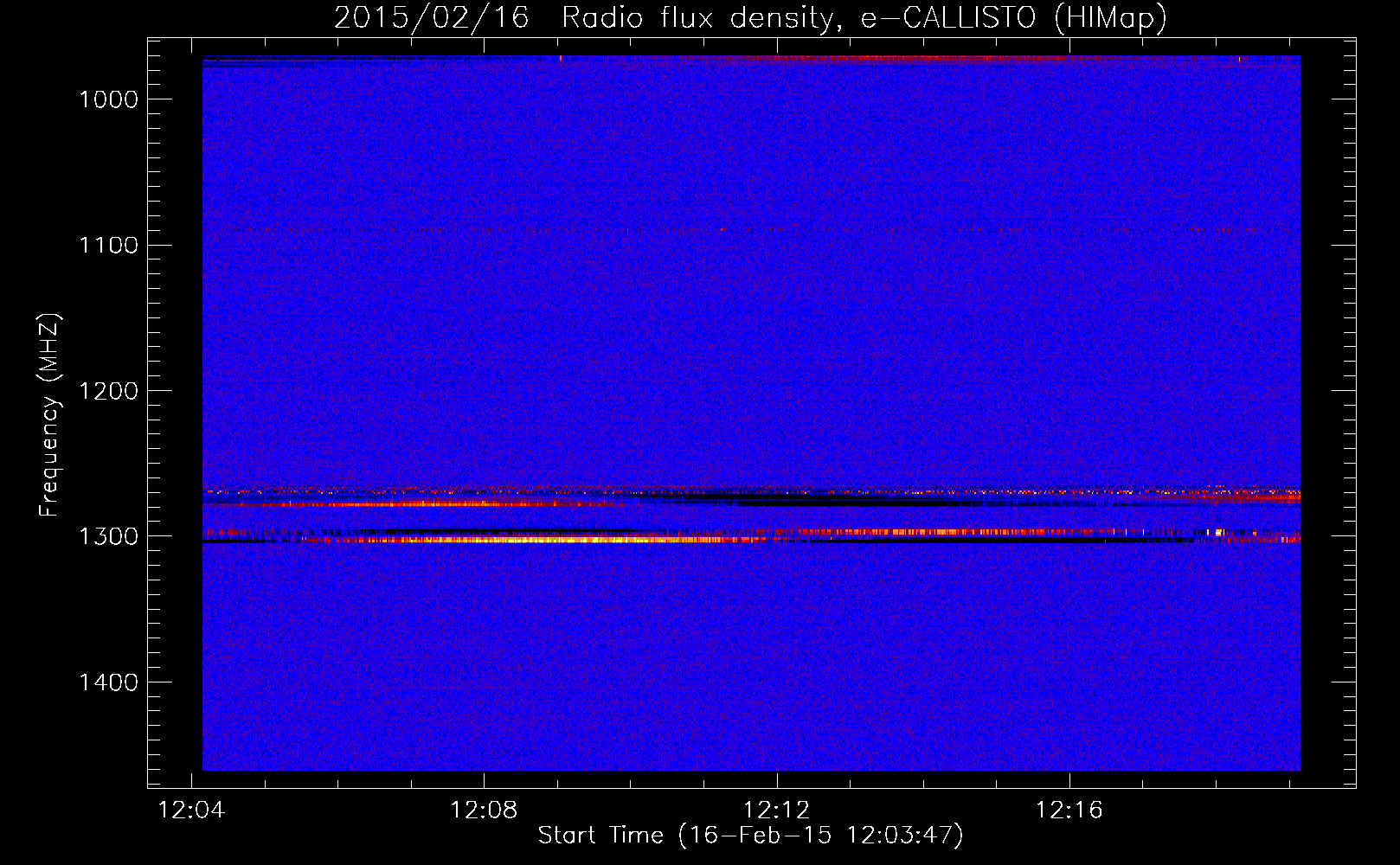Click the 12:16 time tick label
Image resolution: width=1400 pixels, height=865 pixels.
tap(1069, 811)
